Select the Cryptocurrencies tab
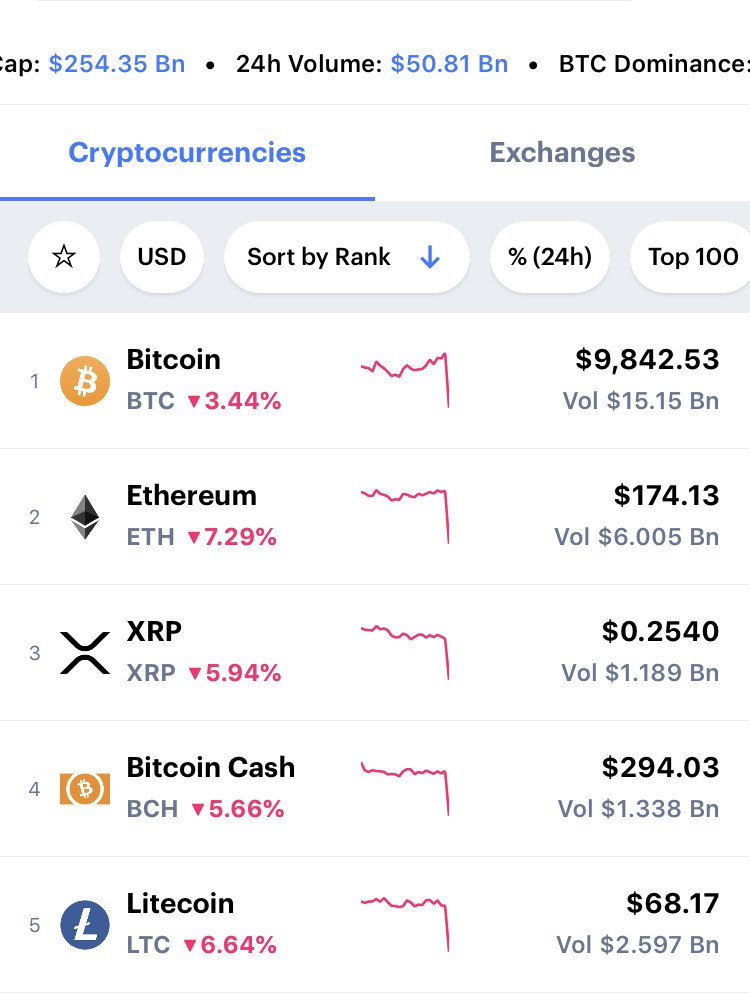Image resolution: width=750 pixels, height=995 pixels. (x=187, y=153)
